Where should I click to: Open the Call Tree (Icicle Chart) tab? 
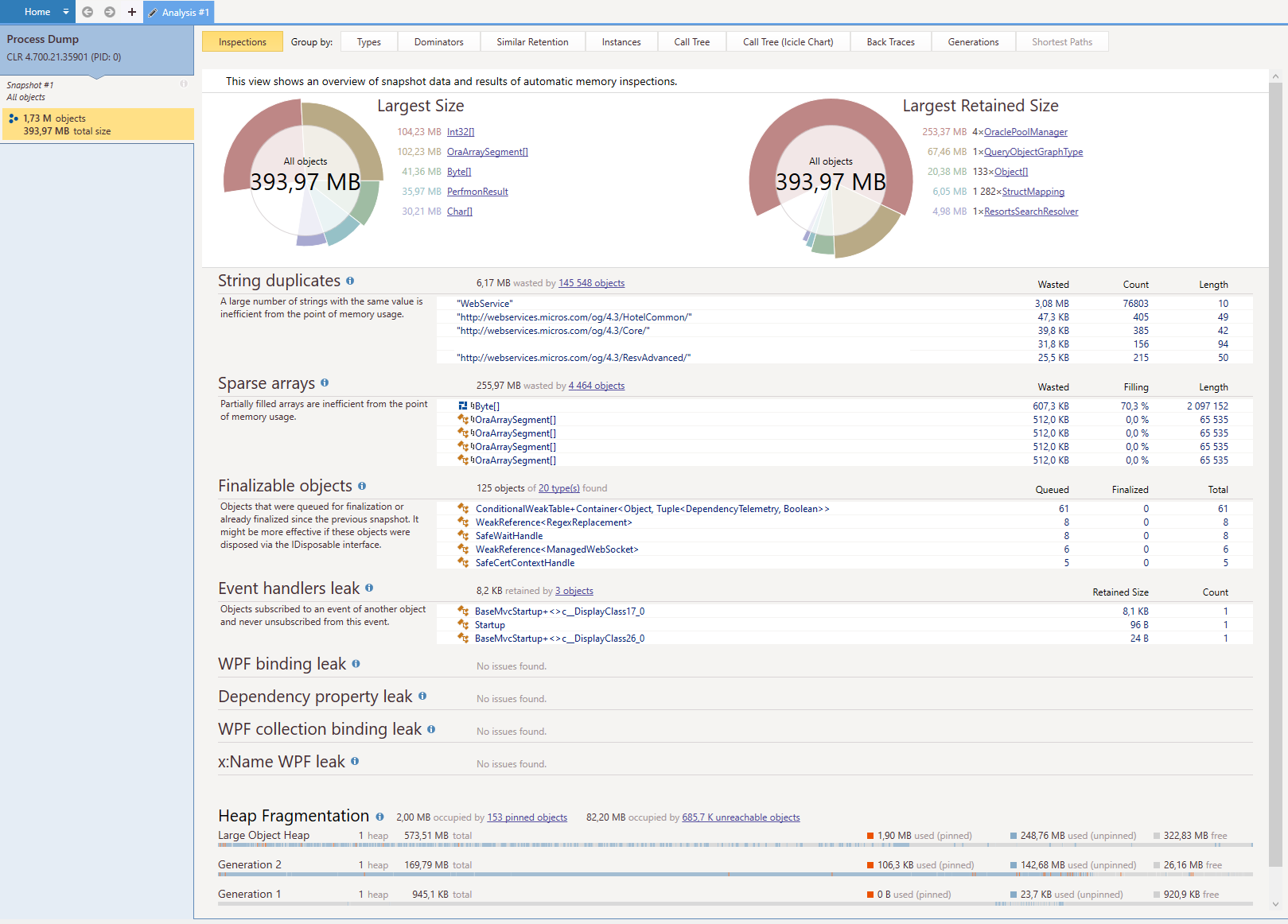[788, 42]
